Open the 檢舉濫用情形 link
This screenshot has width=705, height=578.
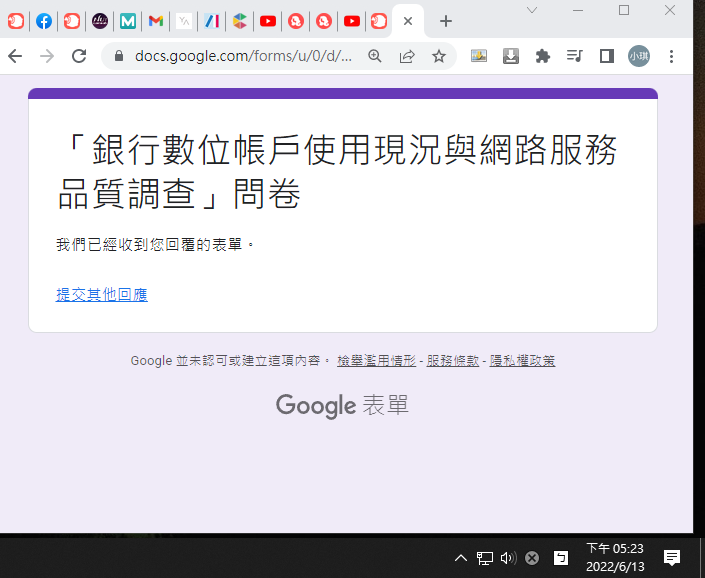pos(376,360)
